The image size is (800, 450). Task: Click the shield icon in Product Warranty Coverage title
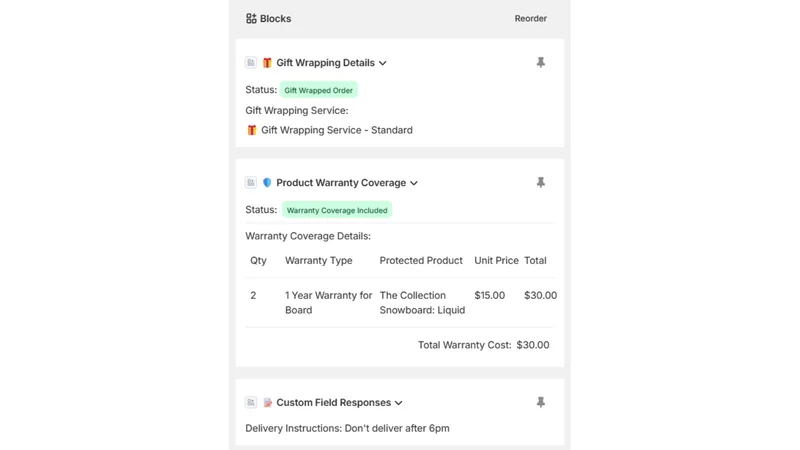[267, 183]
